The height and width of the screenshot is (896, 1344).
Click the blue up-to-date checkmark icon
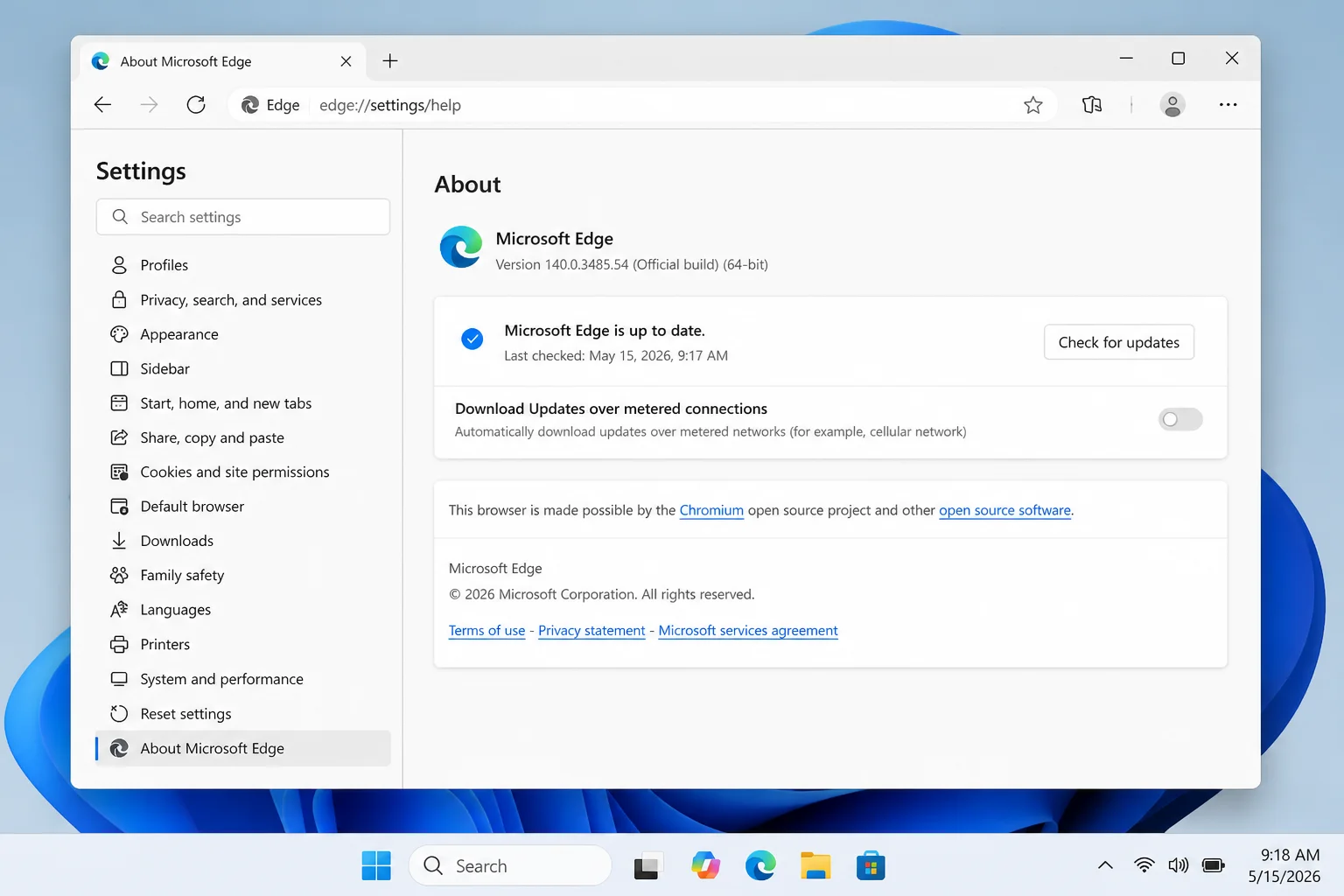click(472, 339)
